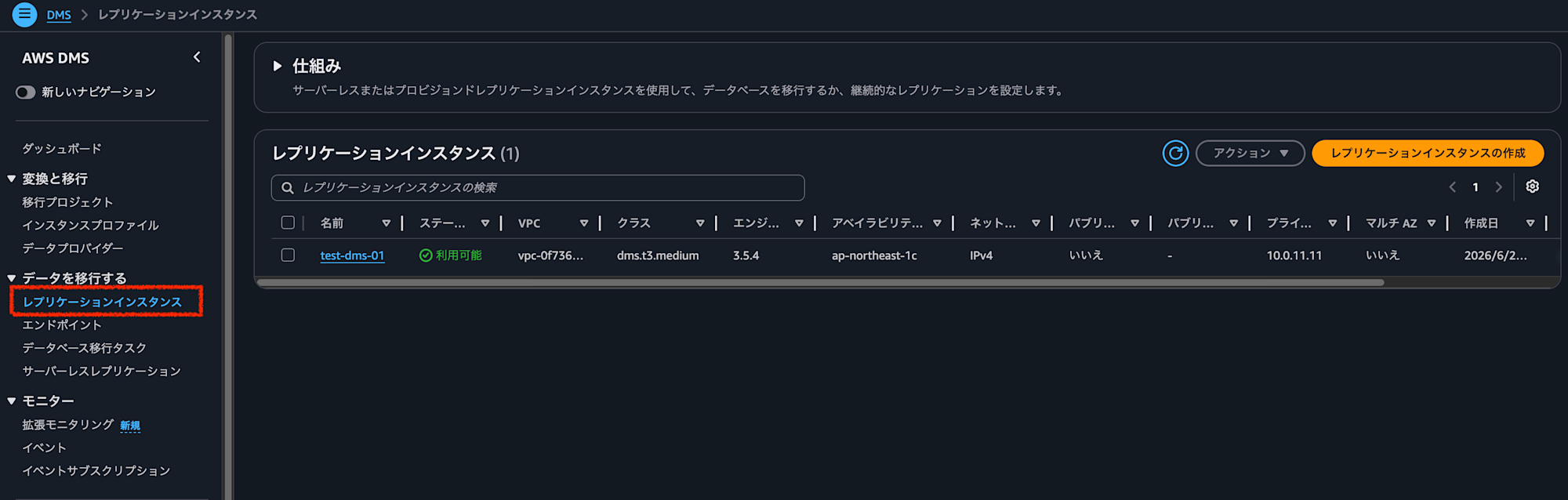The height and width of the screenshot is (500, 1568).
Task: Open データプロバイダー in sidebar
Action: (x=73, y=248)
